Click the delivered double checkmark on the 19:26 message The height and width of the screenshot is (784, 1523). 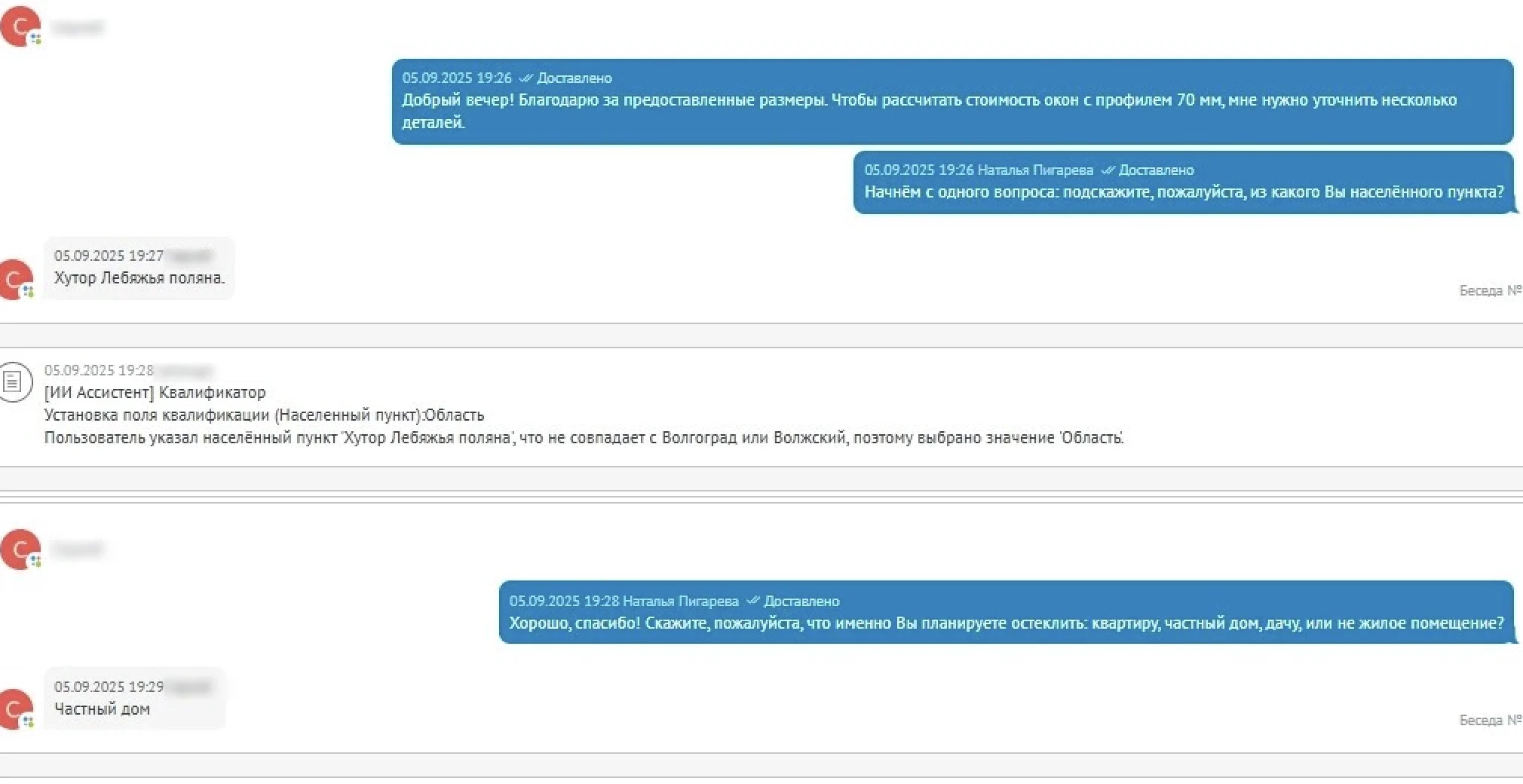pos(526,77)
